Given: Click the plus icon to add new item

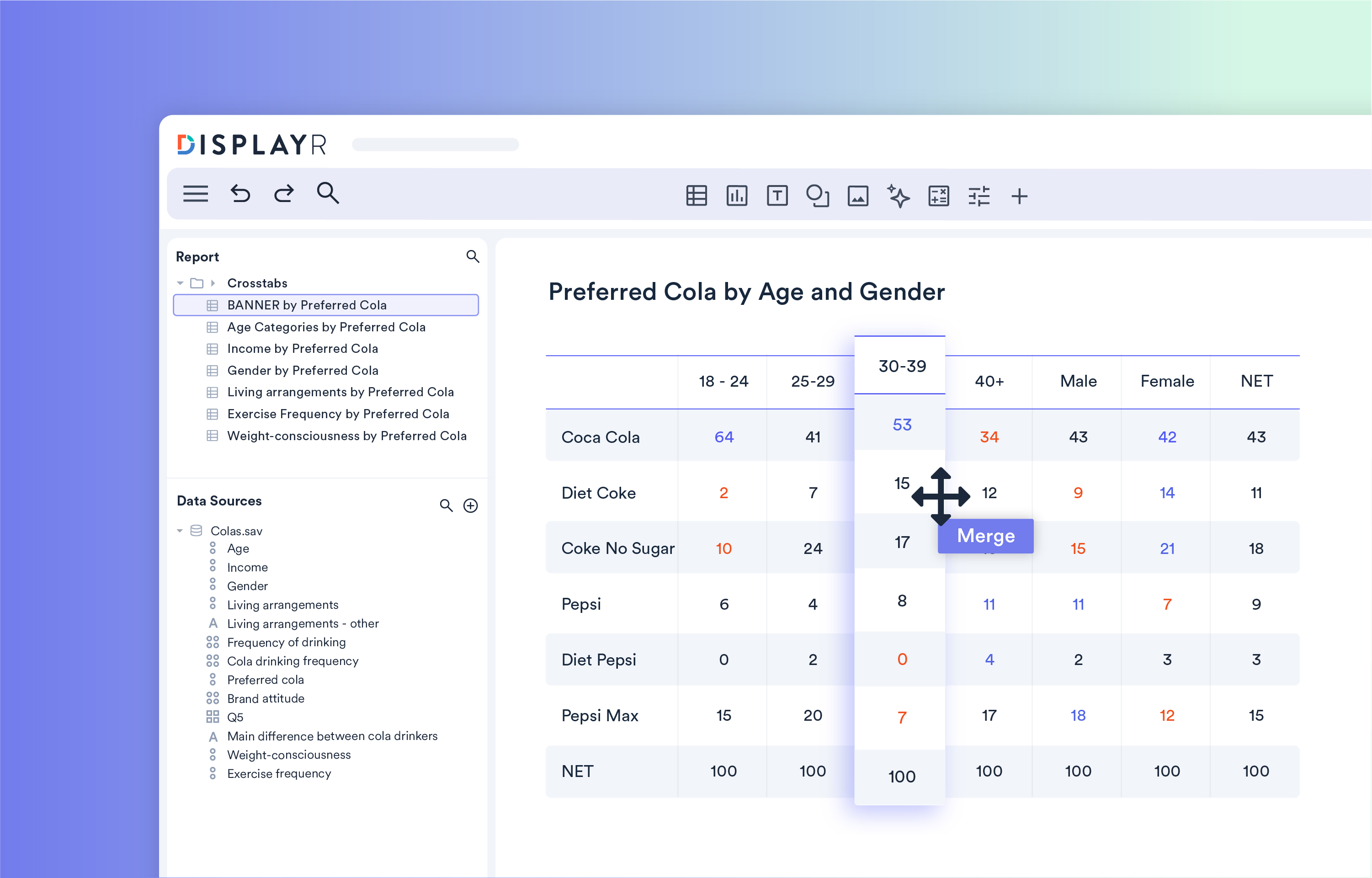Looking at the screenshot, I should [x=1020, y=196].
